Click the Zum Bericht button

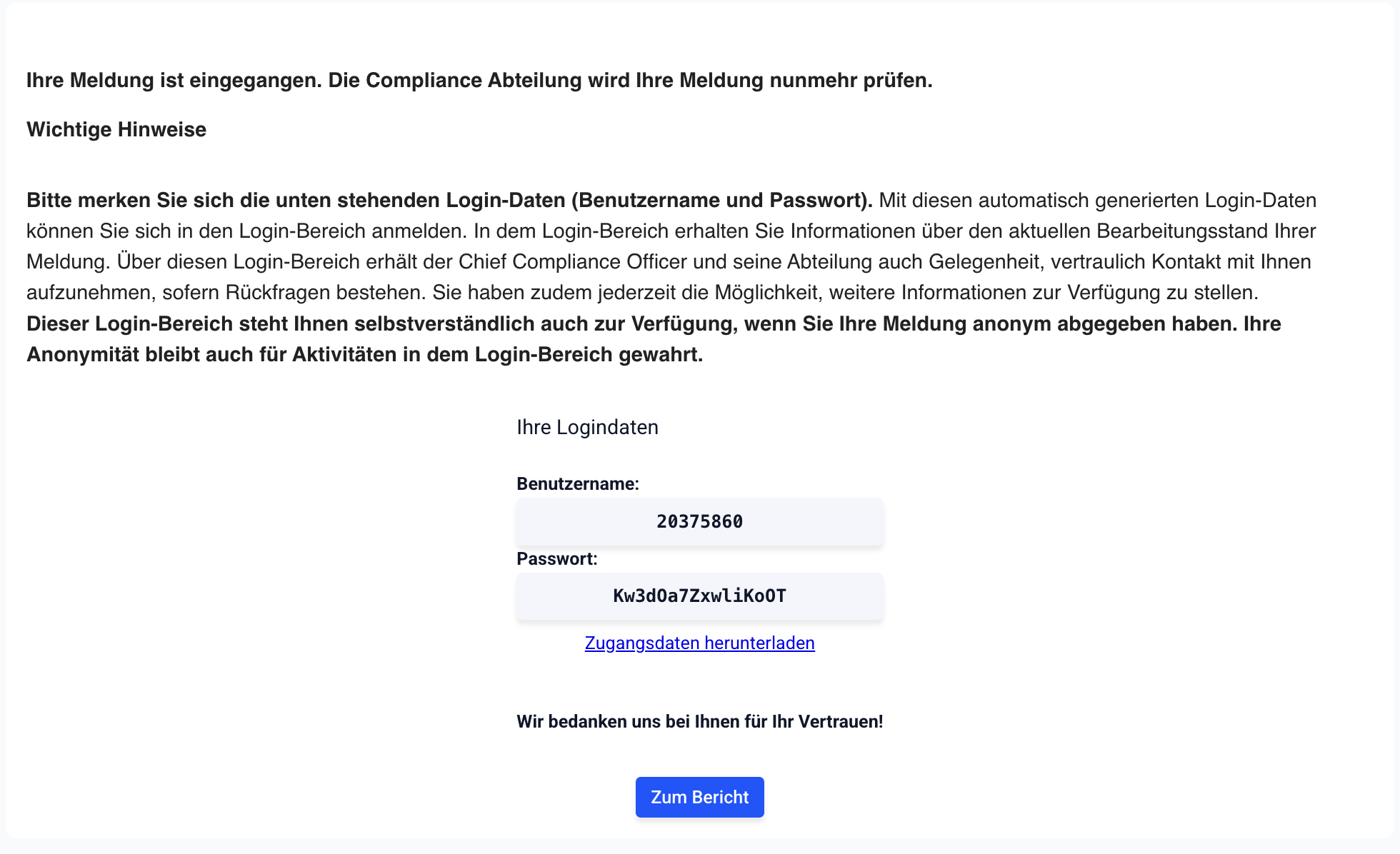click(x=699, y=797)
